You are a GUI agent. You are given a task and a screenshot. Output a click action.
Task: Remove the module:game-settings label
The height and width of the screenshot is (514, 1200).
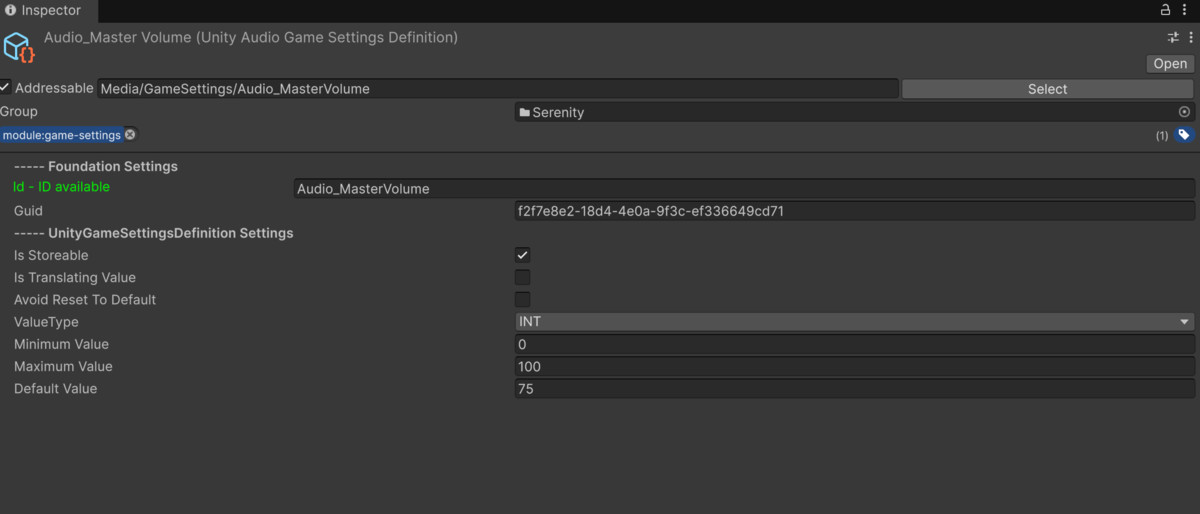pos(130,134)
